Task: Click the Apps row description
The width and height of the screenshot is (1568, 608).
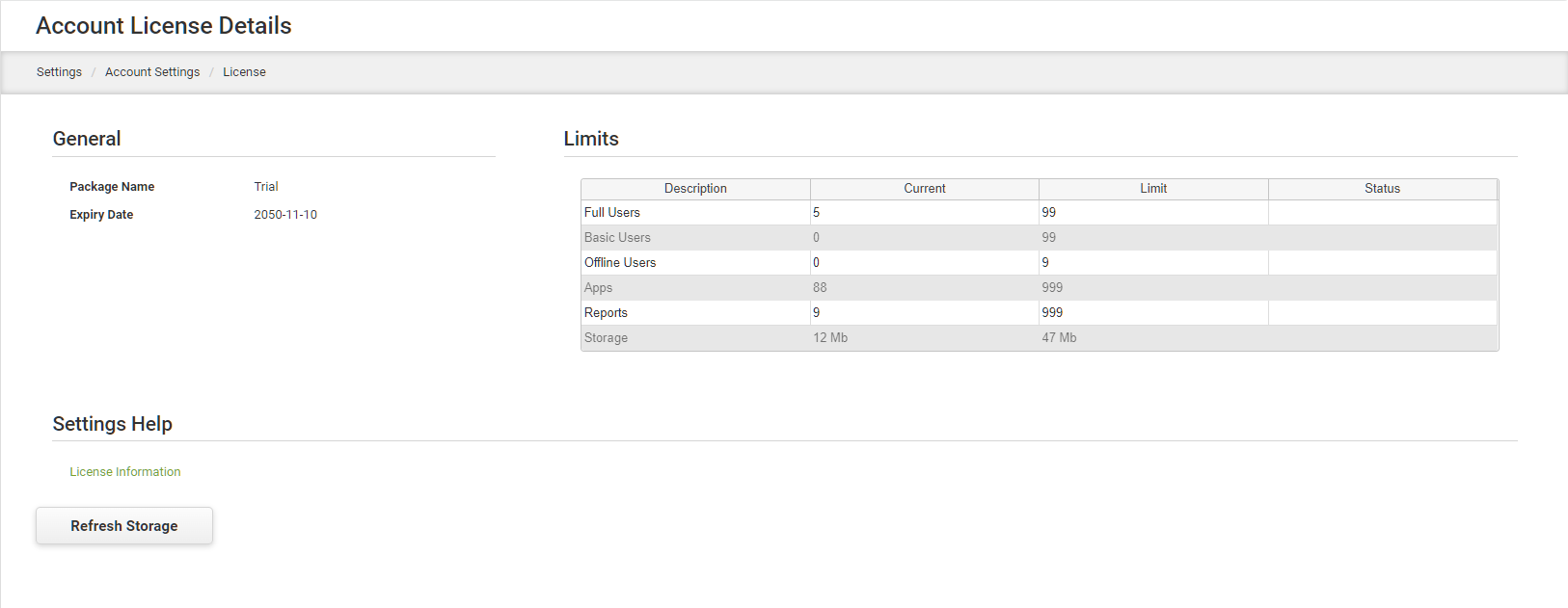Action: point(598,288)
